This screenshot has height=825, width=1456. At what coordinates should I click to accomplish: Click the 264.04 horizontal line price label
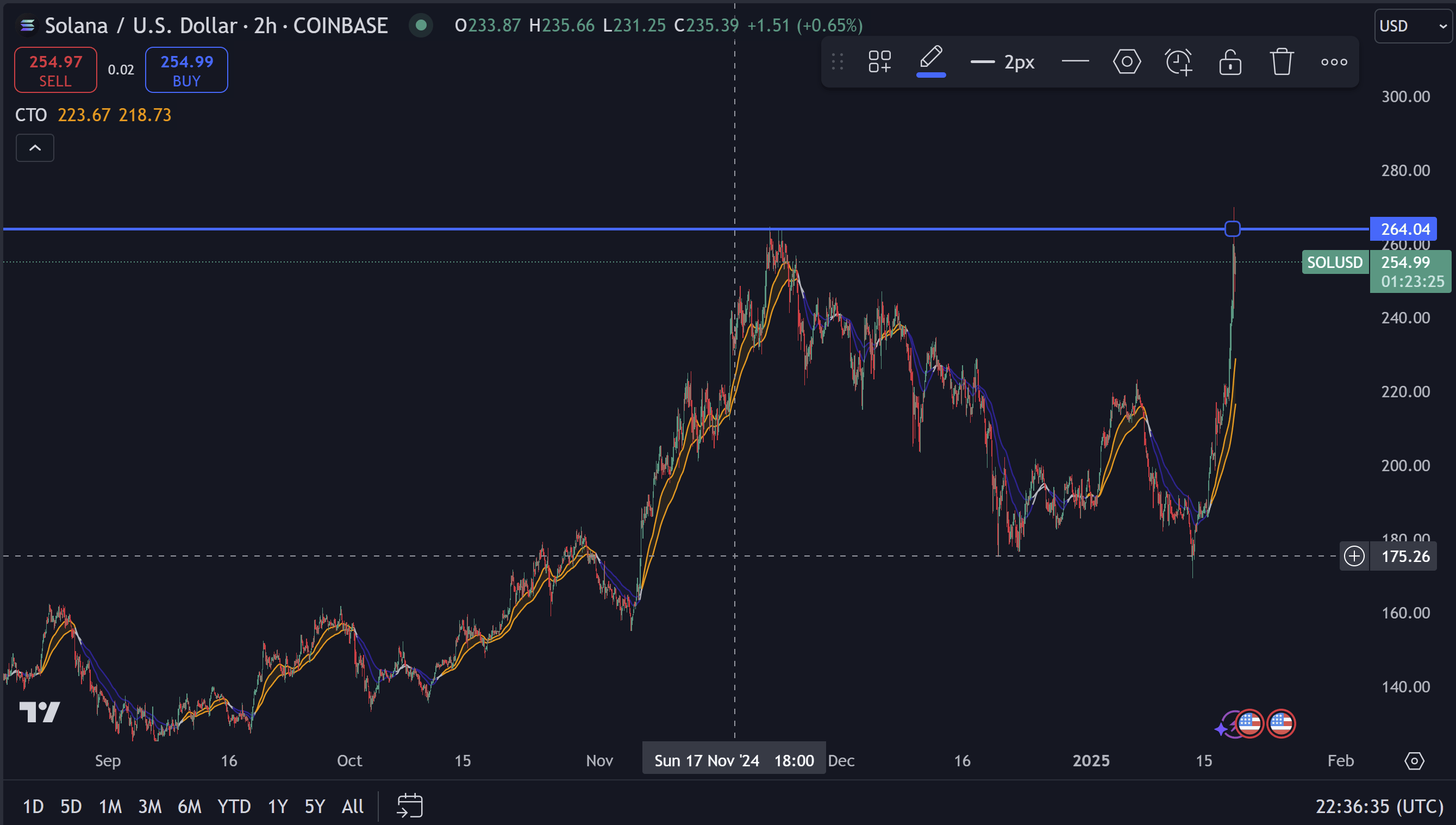point(1403,229)
